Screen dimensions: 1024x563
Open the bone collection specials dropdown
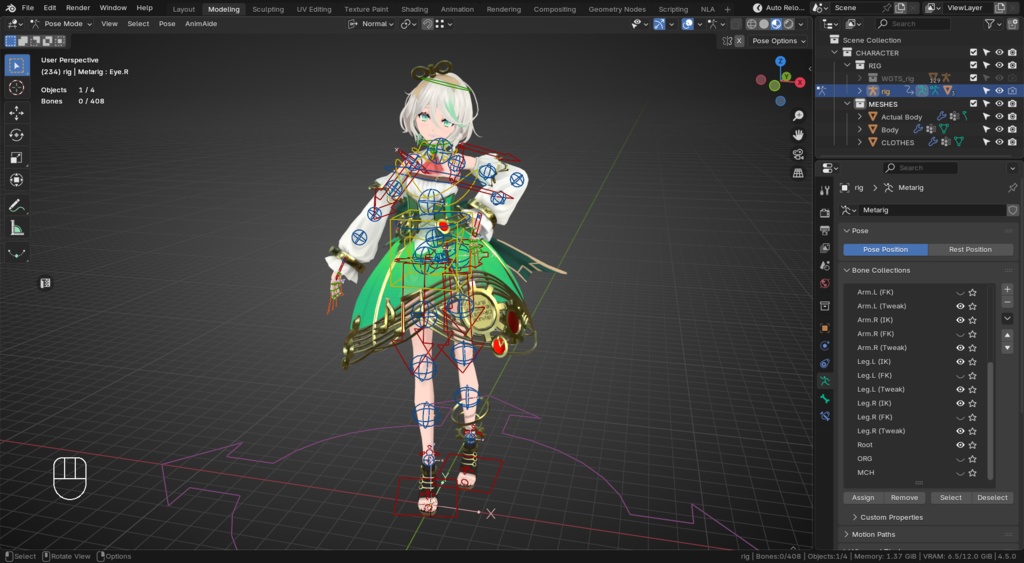1007,318
